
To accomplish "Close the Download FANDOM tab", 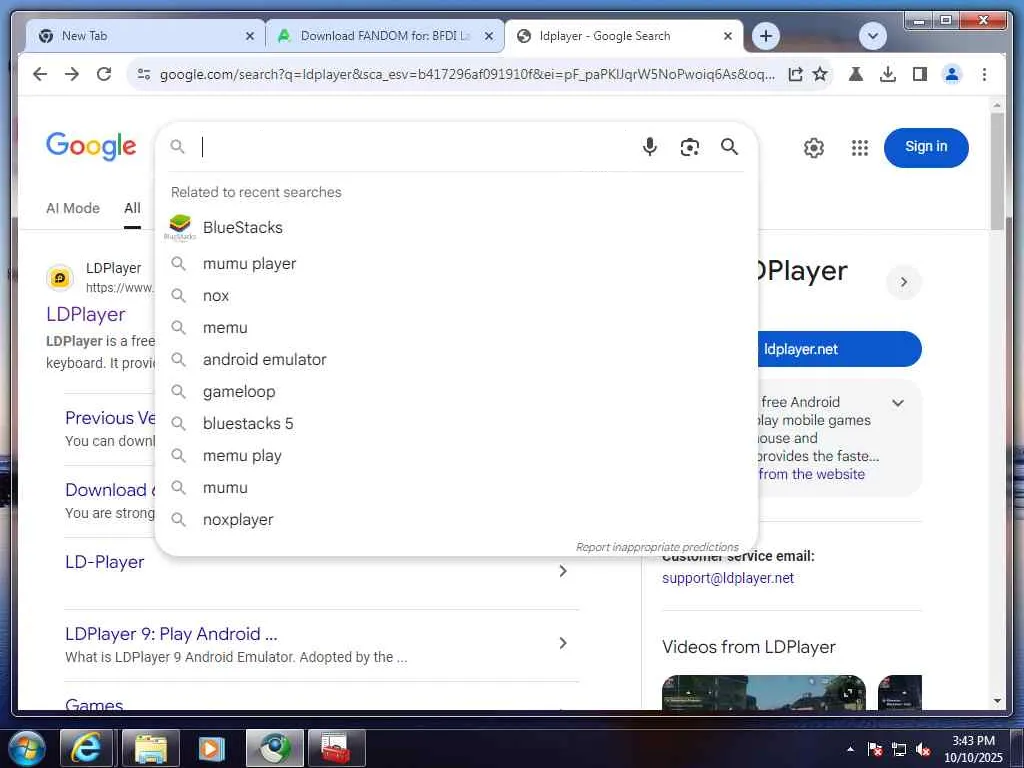I will 488,36.
